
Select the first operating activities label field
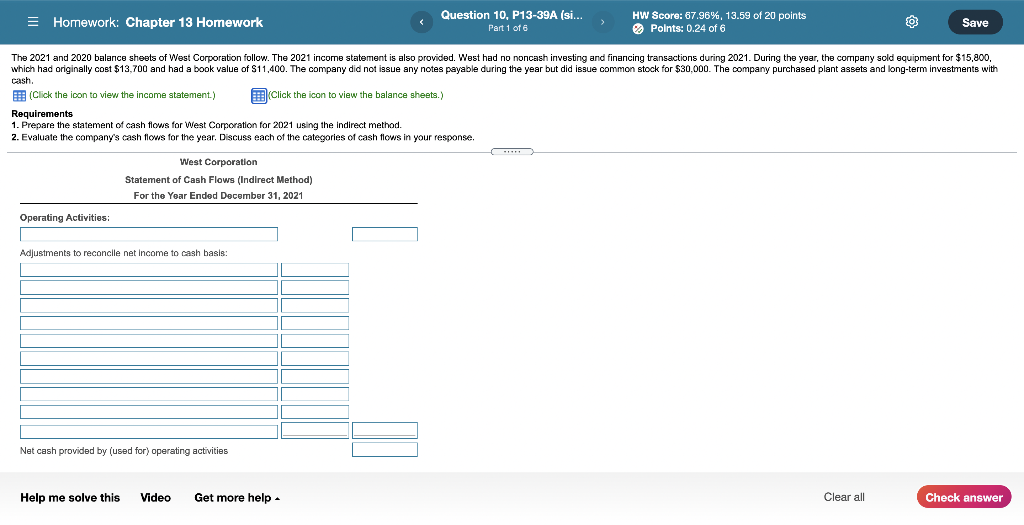(149, 234)
